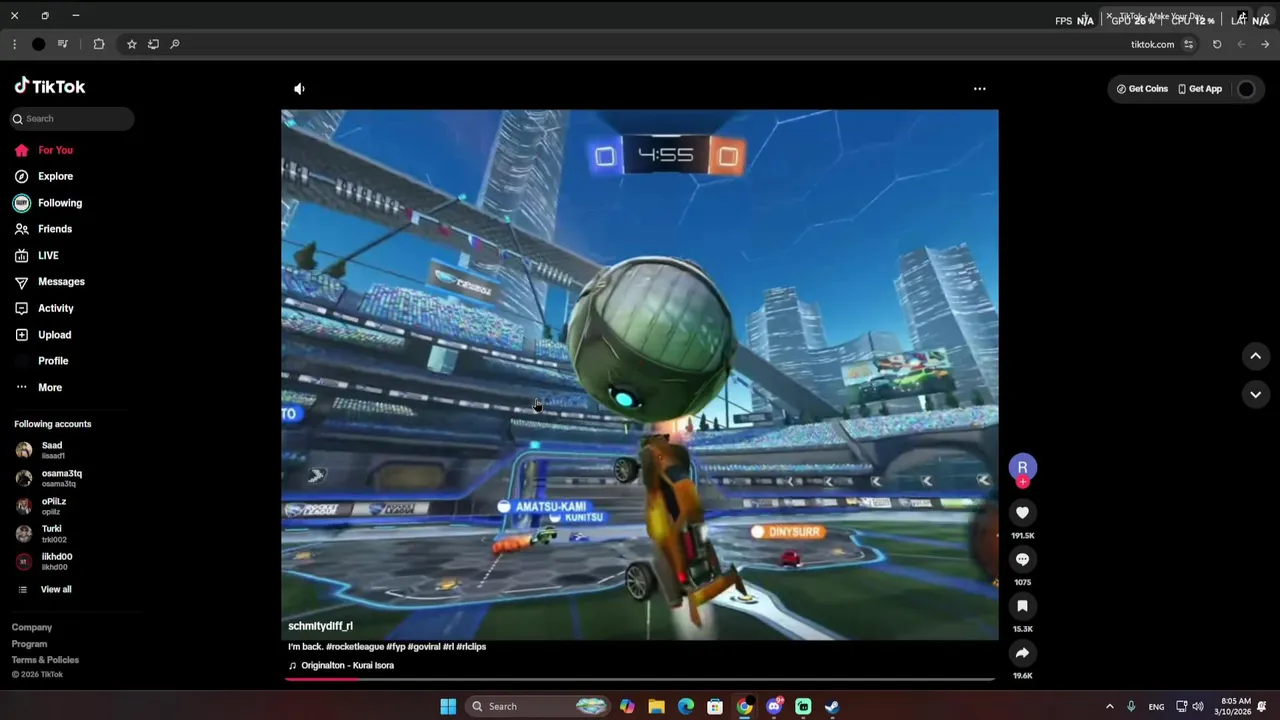Open the comments on this video

[1022, 560]
